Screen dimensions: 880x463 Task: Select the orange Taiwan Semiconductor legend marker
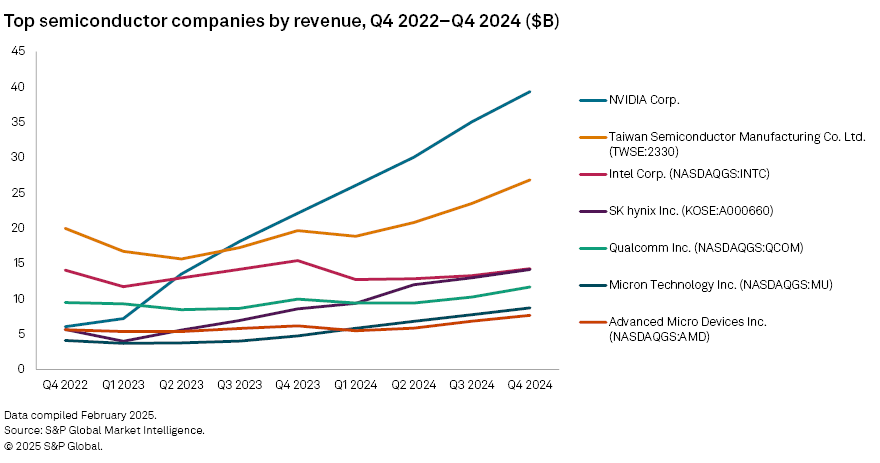point(593,137)
